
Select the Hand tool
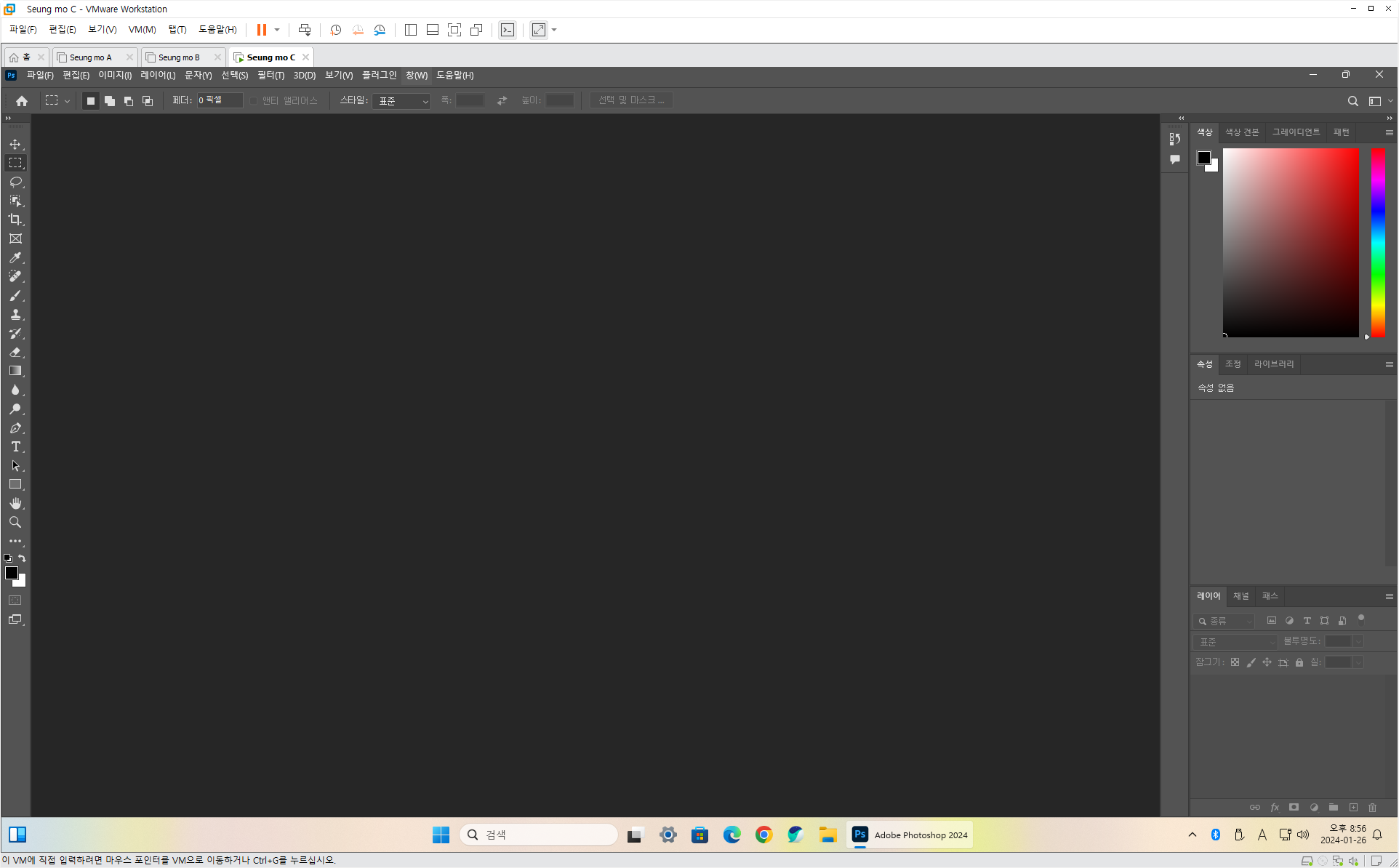point(15,503)
